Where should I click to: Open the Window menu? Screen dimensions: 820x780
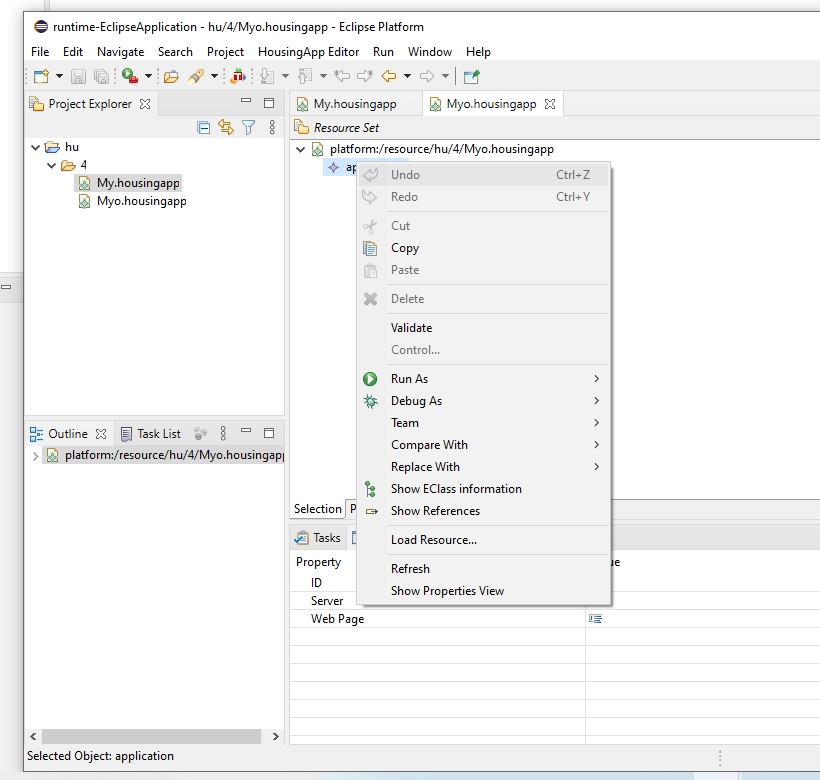coord(430,52)
